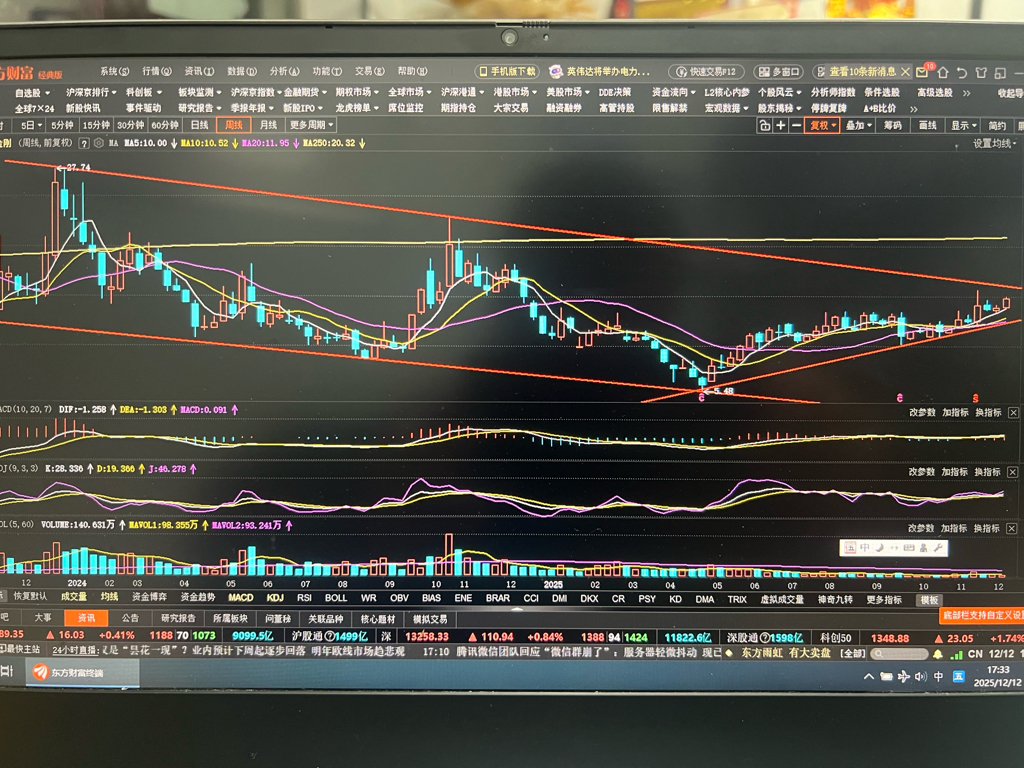Image resolution: width=1024 pixels, height=768 pixels.
Task: Open the 分析(A) menu
Action: point(284,71)
